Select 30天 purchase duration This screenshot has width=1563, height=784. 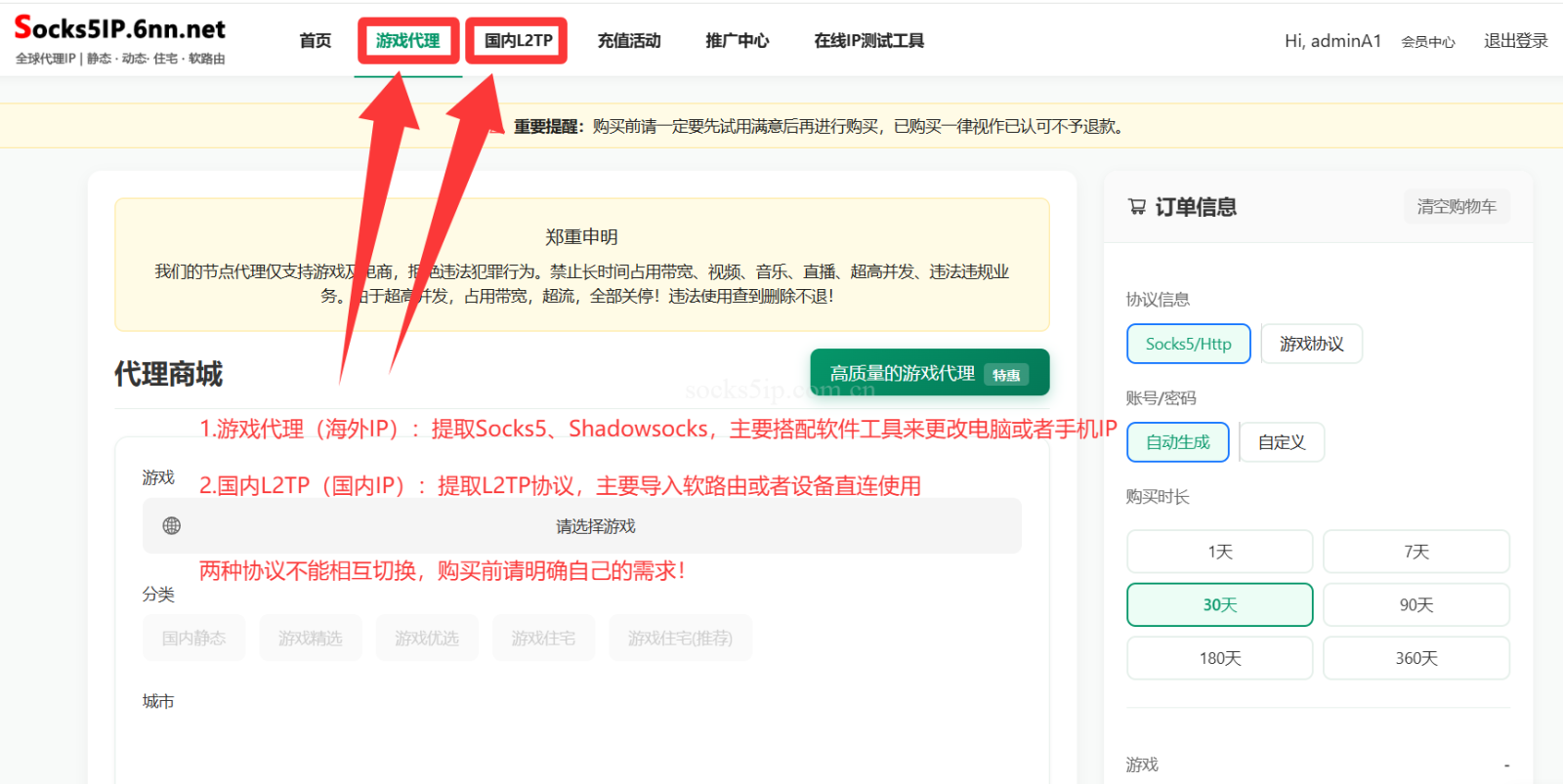point(1220,604)
